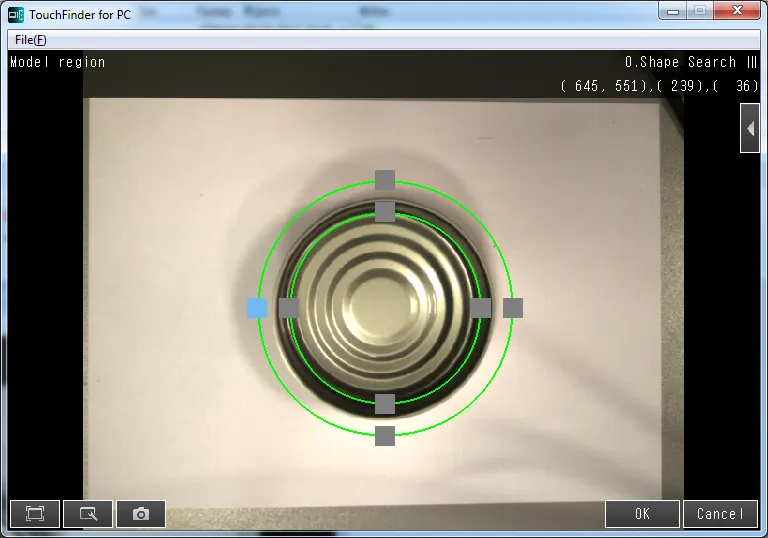Click the fit-to-screen display icon
Viewport: 768px width, 538px height.
(35, 513)
